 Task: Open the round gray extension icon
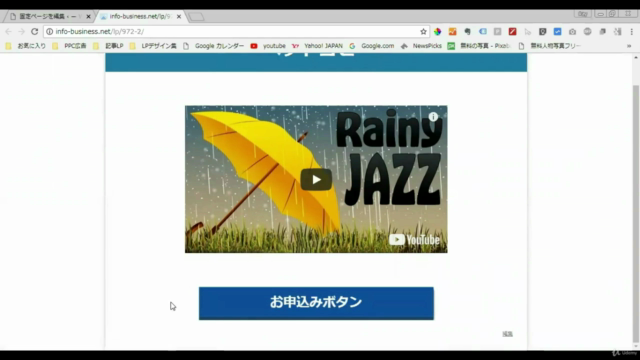(x=587, y=31)
